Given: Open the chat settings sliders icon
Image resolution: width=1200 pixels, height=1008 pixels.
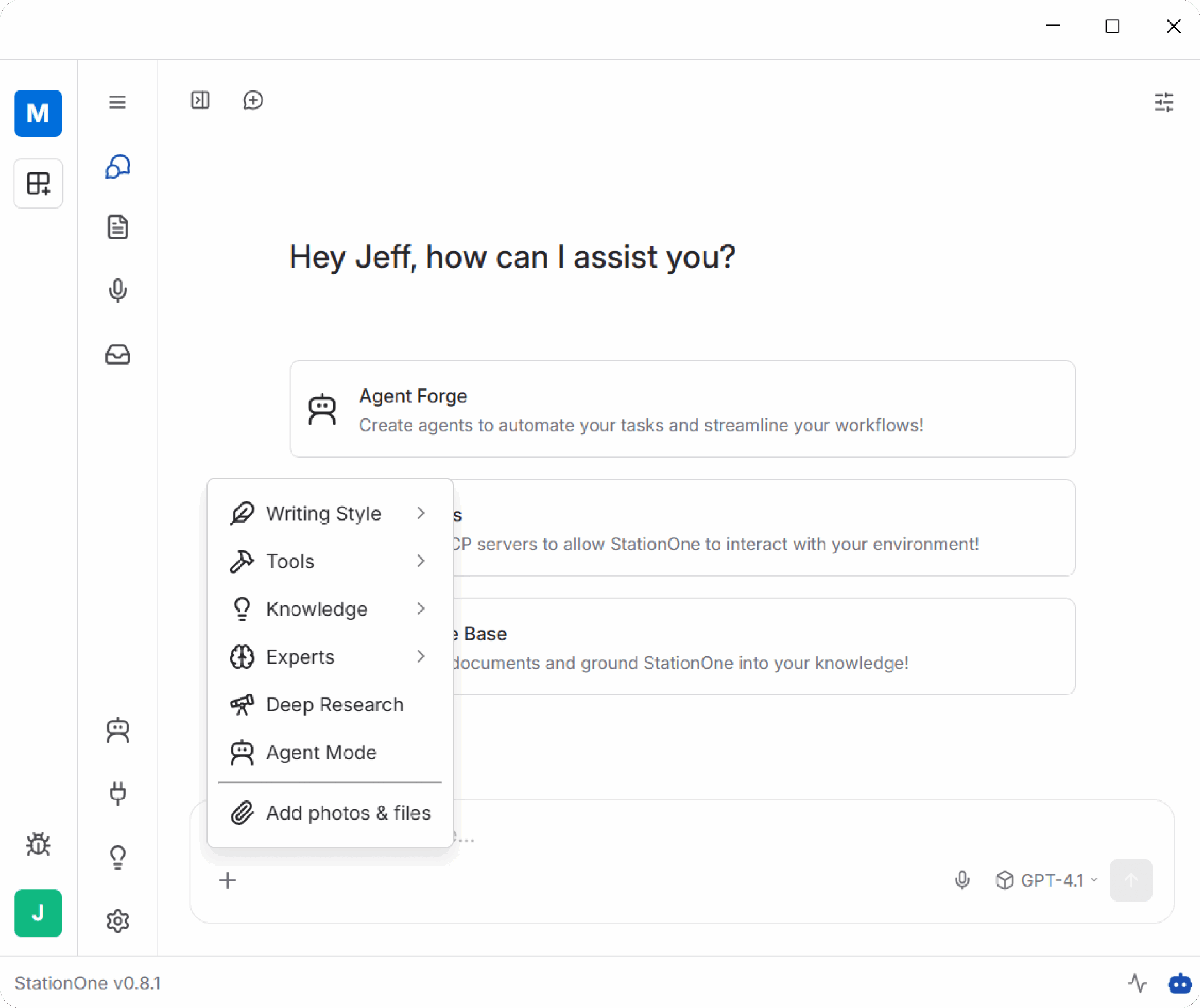Looking at the screenshot, I should [x=1164, y=102].
